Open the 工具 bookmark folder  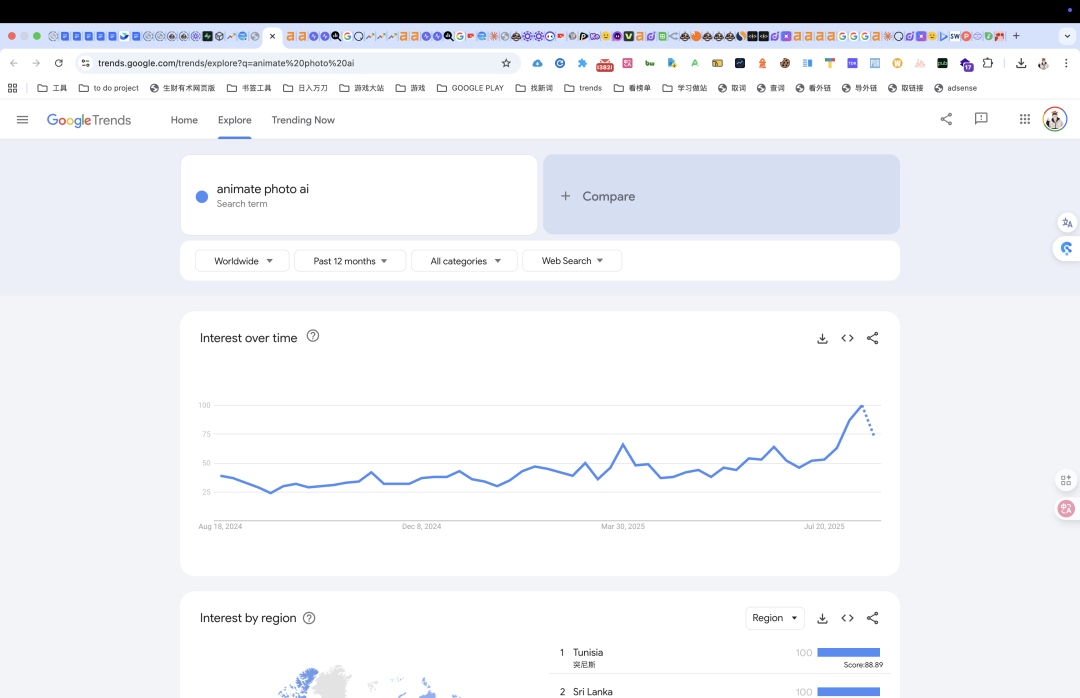[x=52, y=88]
